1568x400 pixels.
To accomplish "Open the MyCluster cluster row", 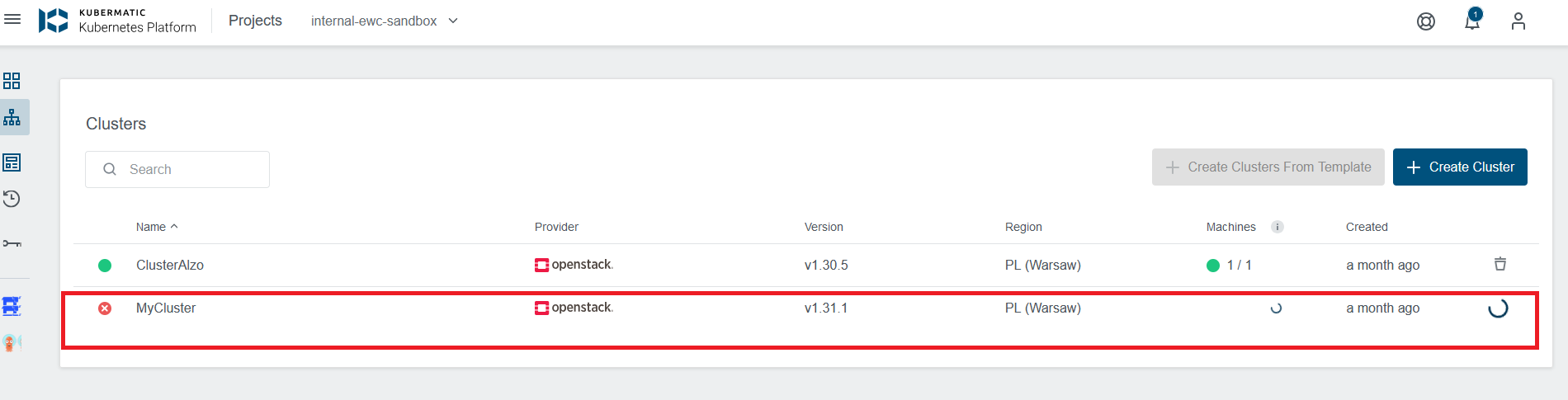I will (806, 308).
